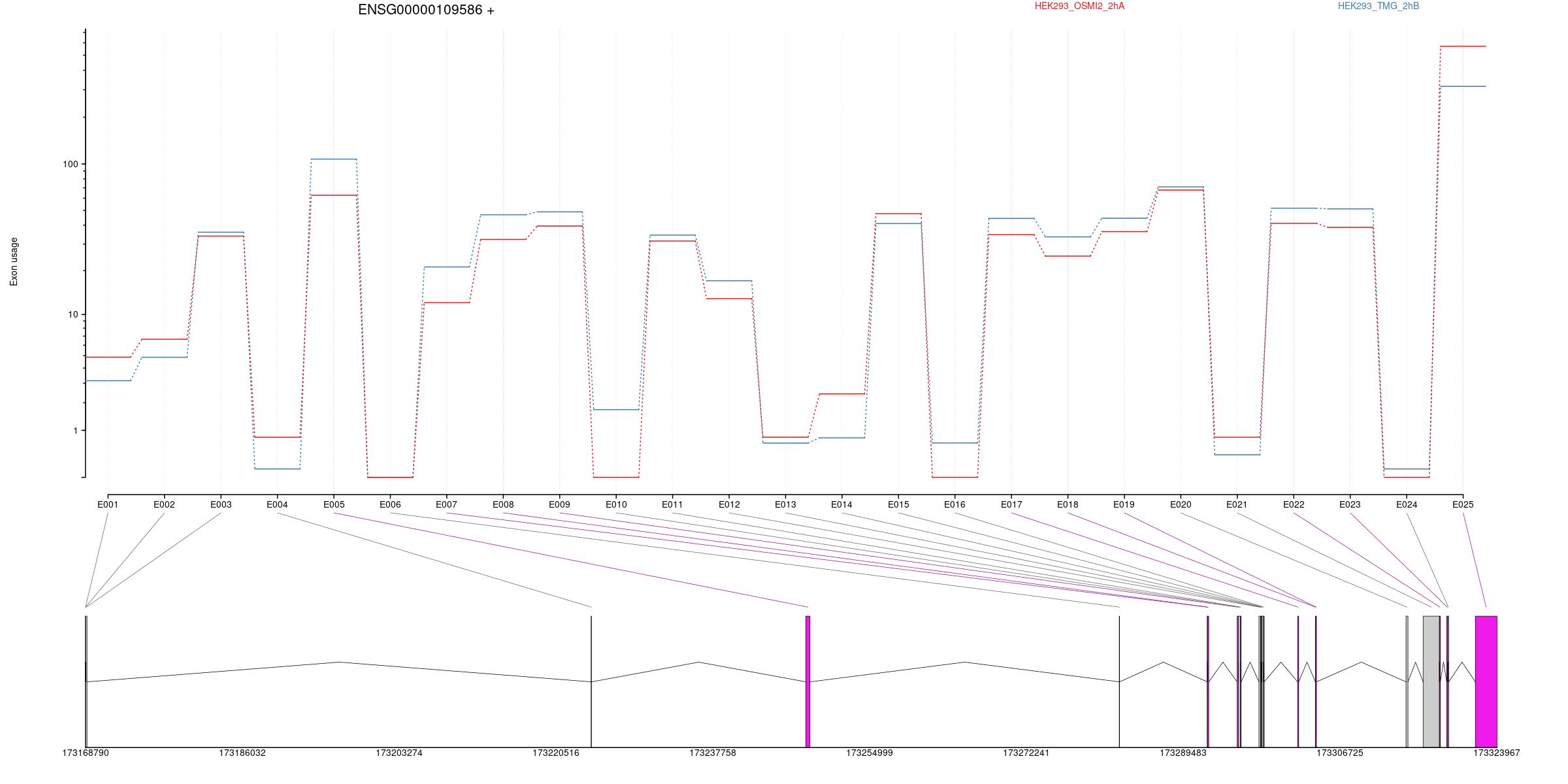This screenshot has width=1568, height=784.
Task: Click exon label E009
Action: (559, 504)
